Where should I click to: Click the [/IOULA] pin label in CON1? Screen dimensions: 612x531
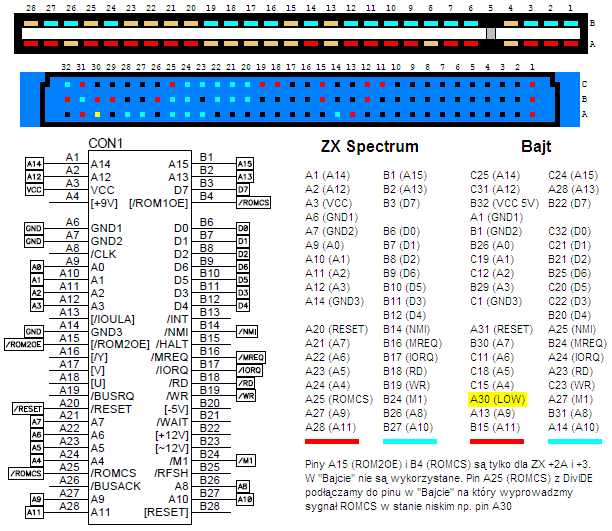tap(112, 319)
